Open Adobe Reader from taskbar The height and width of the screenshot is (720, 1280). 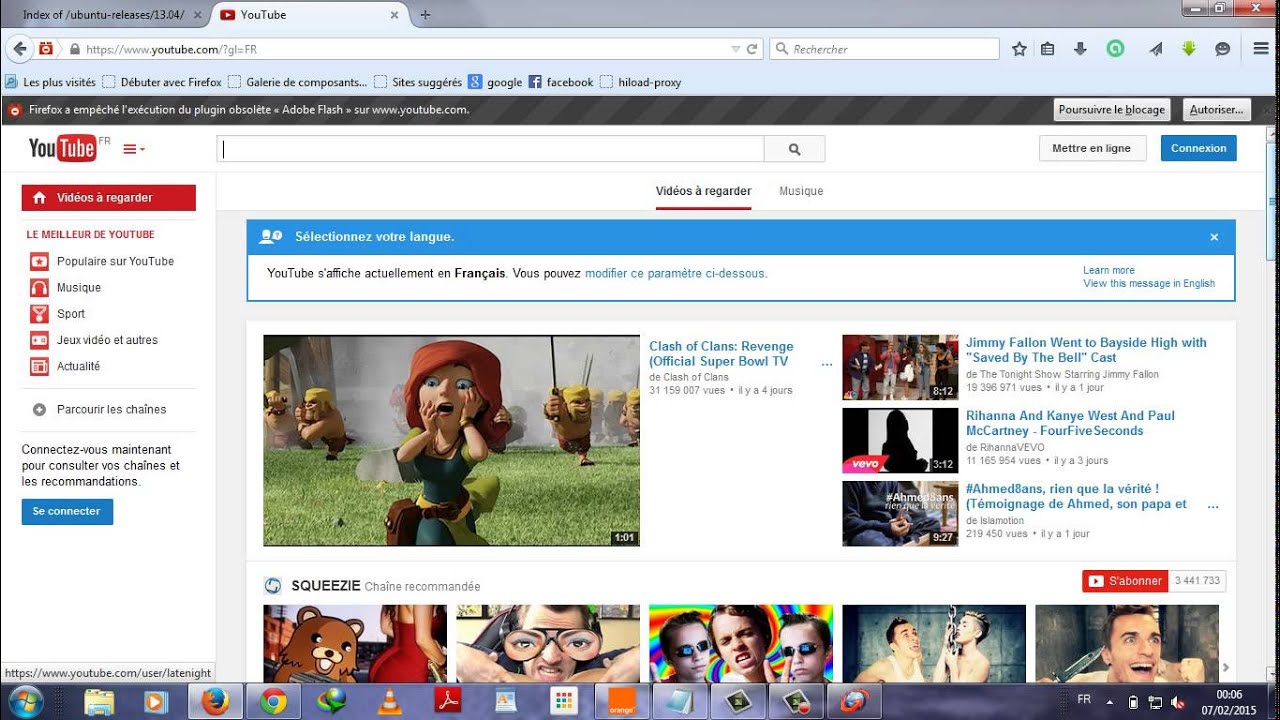tap(447, 702)
